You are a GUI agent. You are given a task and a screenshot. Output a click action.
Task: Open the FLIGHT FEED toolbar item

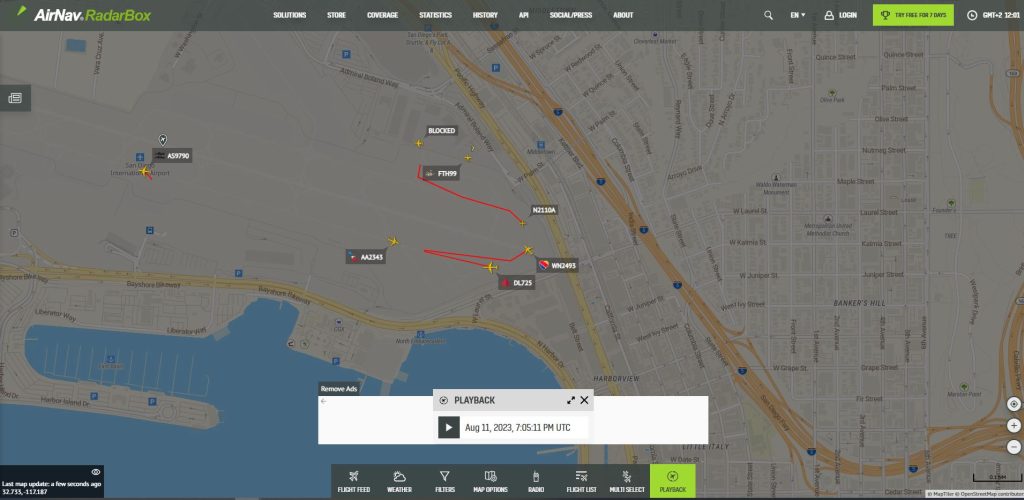click(x=354, y=482)
